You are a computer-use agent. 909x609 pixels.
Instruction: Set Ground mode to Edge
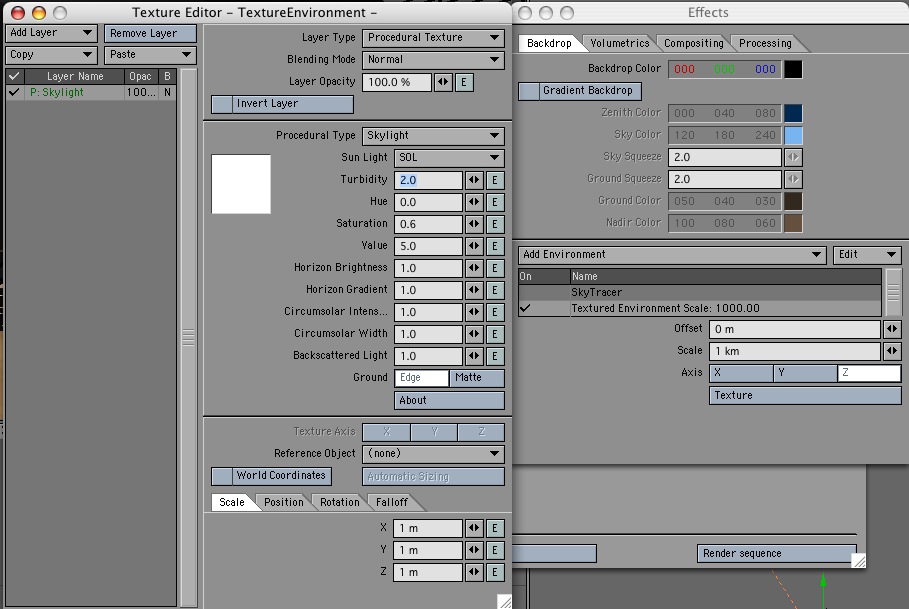[x=421, y=378]
